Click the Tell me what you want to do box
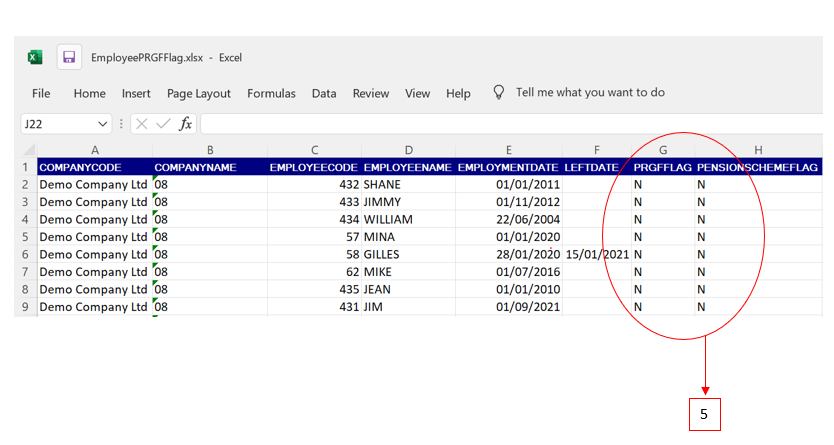 [x=590, y=92]
